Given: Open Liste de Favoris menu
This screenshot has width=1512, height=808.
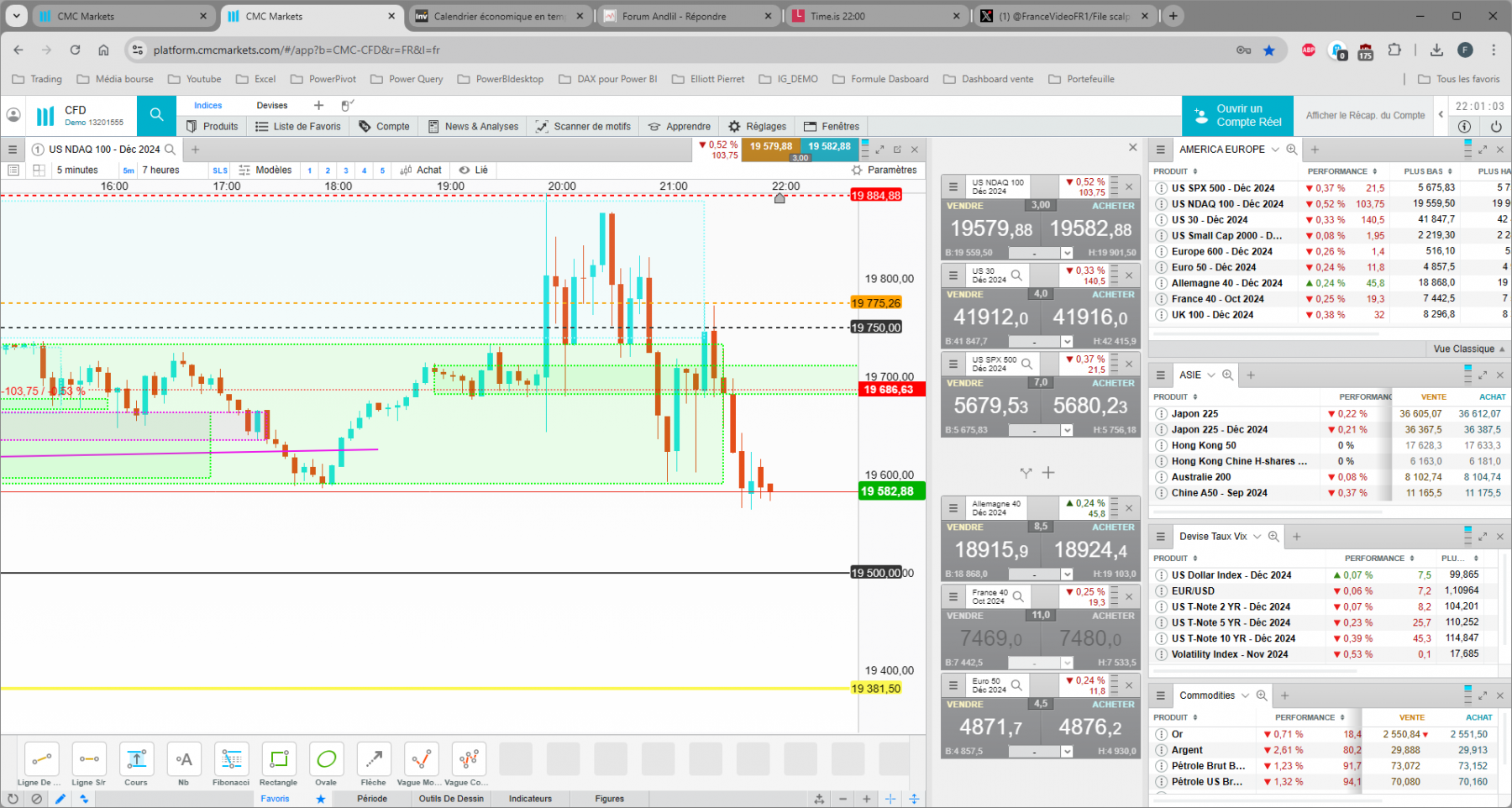Looking at the screenshot, I should click(298, 126).
